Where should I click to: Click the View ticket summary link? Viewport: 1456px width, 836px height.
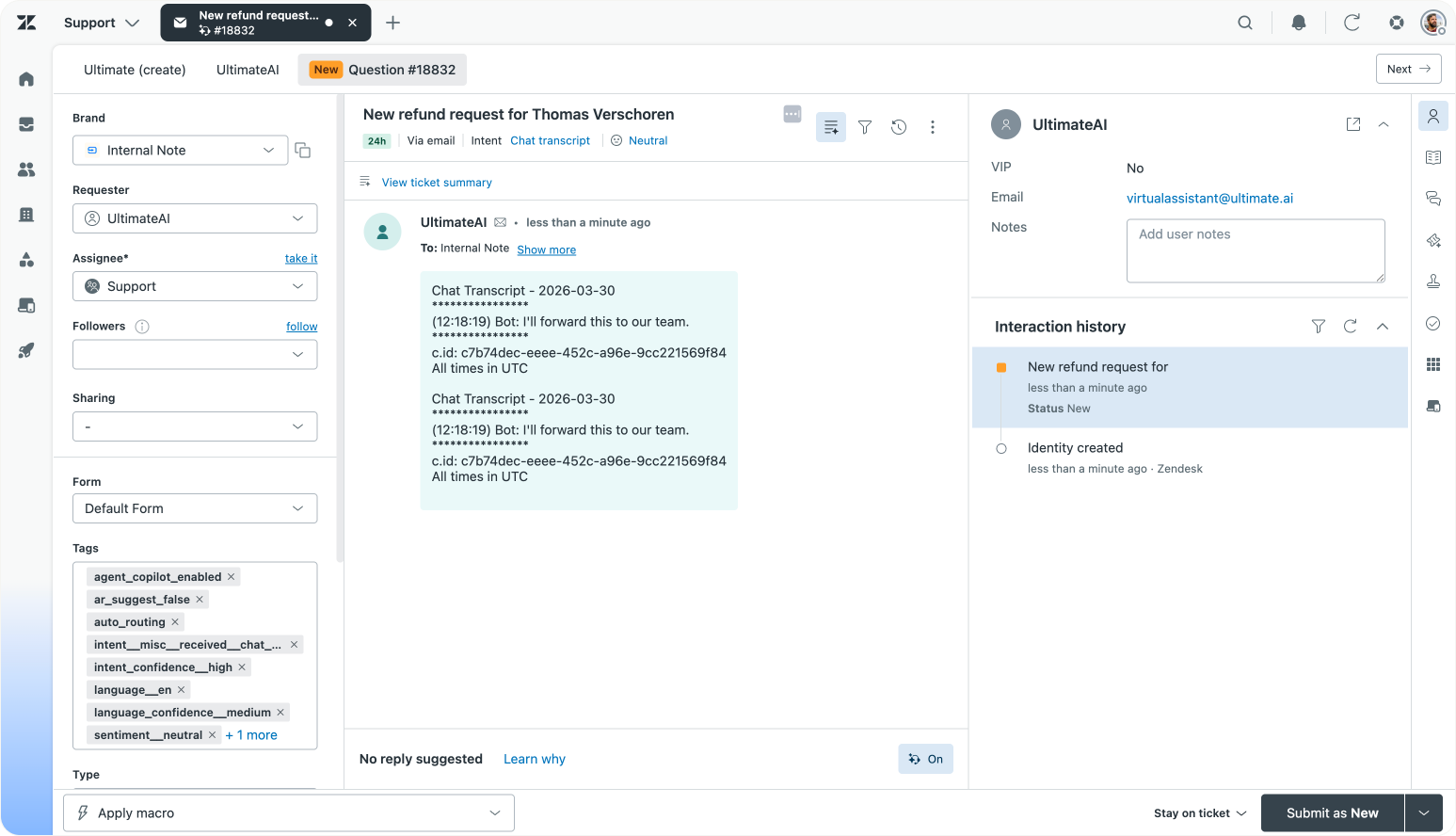437,183
